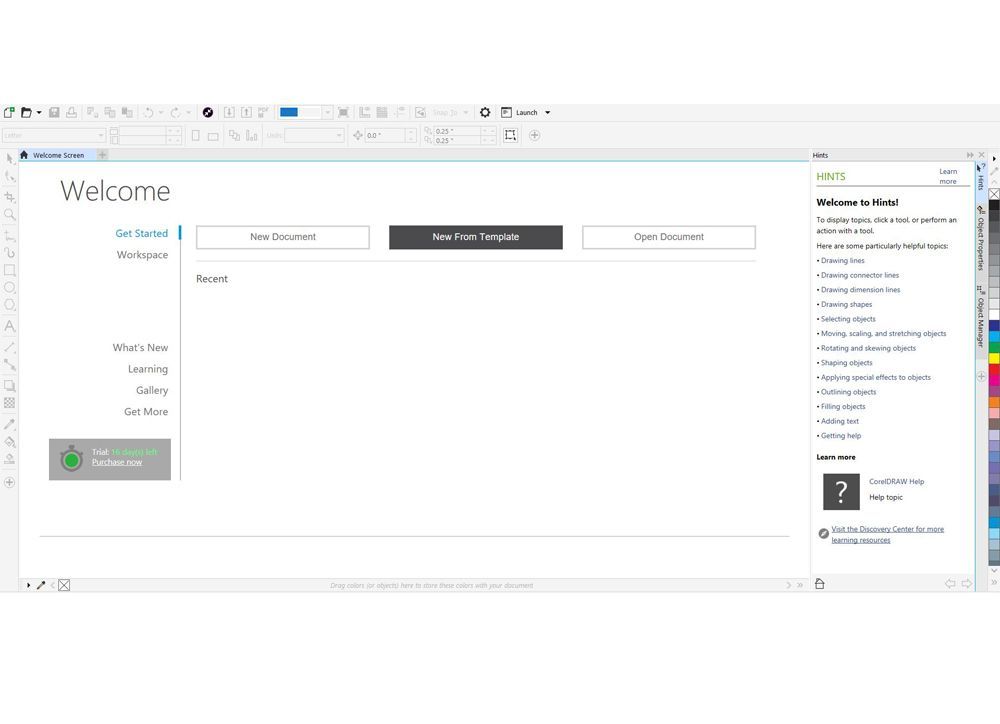Open the Getting help hint topic
1000x724 pixels.
[841, 436]
